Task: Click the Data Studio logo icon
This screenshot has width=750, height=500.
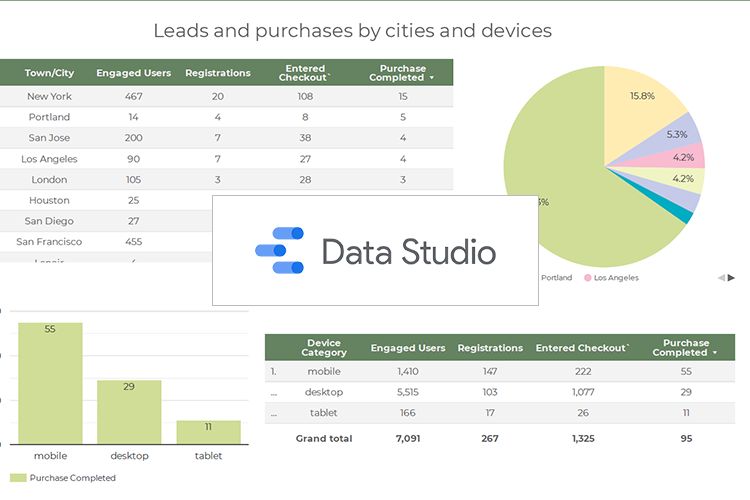Action: [x=280, y=250]
